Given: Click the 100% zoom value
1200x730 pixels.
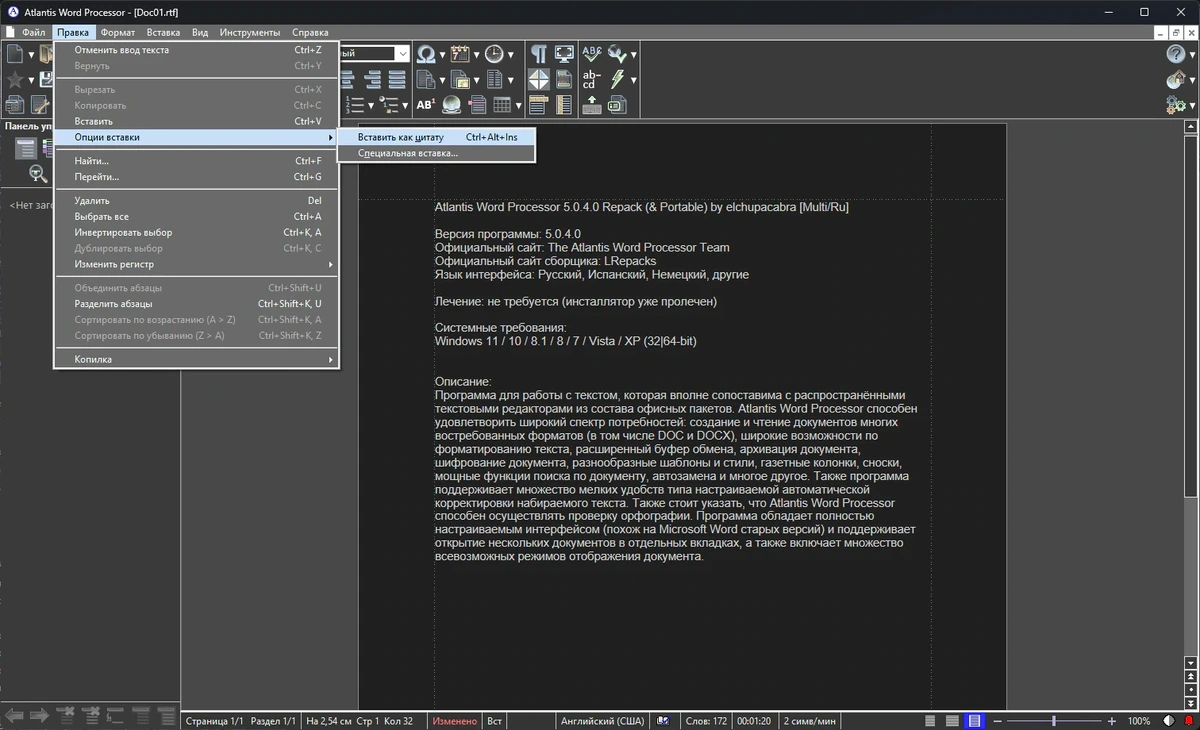Looking at the screenshot, I should (1138, 721).
